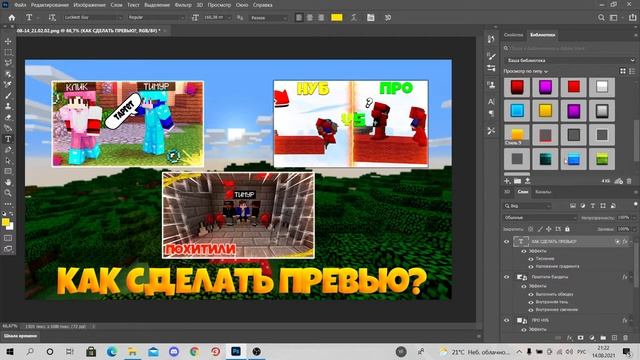Delete selected library item trash icon

pyautogui.click(x=629, y=181)
